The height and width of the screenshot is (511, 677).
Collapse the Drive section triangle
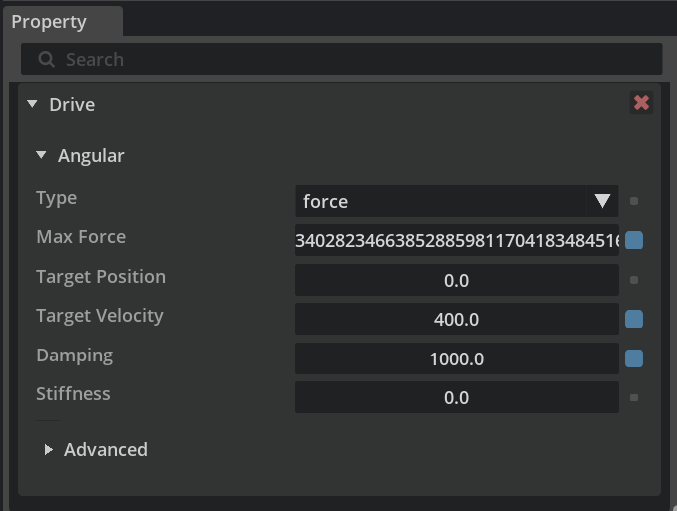pyautogui.click(x=33, y=104)
